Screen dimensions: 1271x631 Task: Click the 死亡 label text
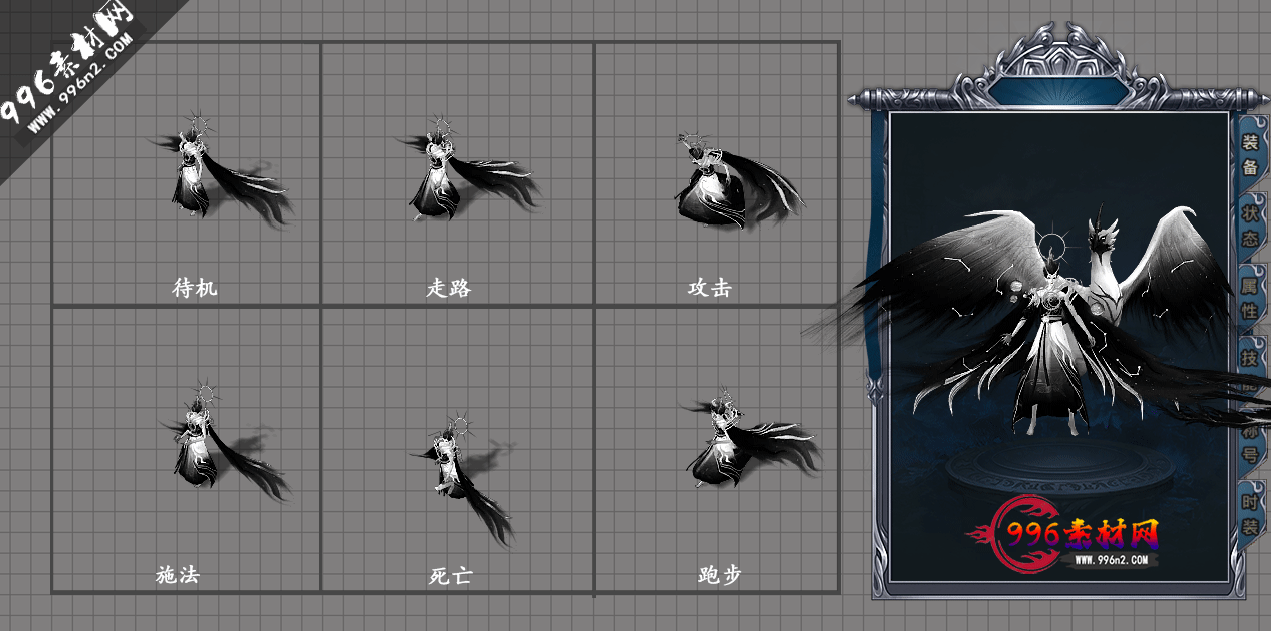(x=450, y=576)
